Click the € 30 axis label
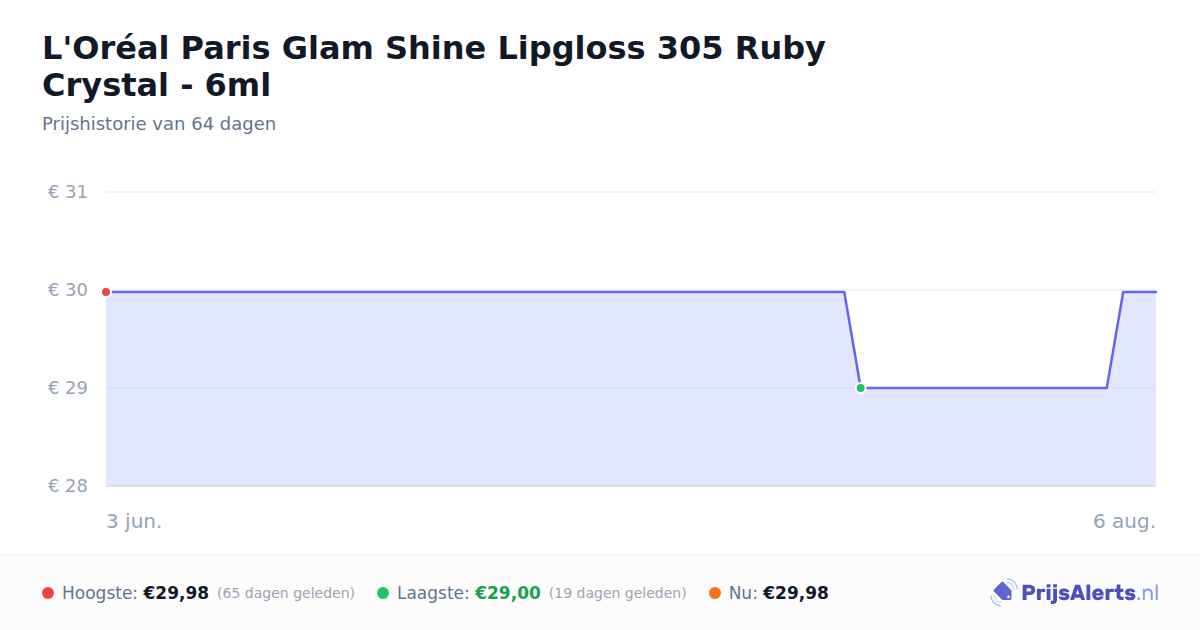The height and width of the screenshot is (630, 1200). (68, 290)
